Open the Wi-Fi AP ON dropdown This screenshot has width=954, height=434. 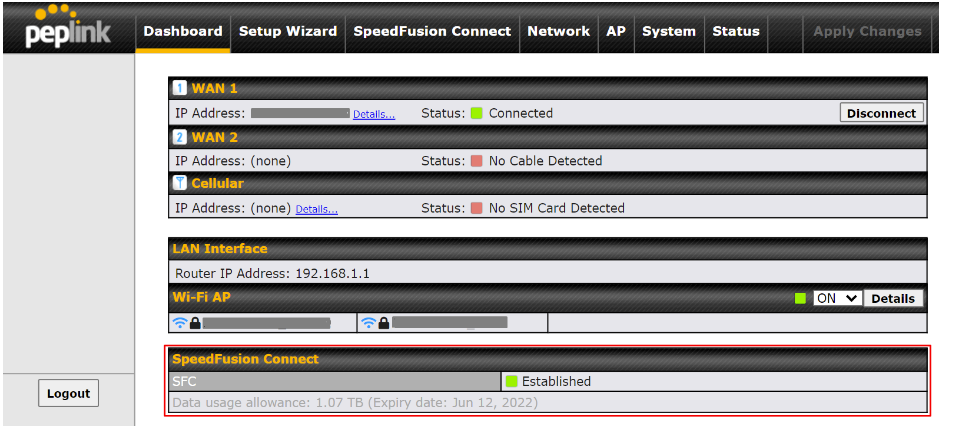(x=837, y=298)
